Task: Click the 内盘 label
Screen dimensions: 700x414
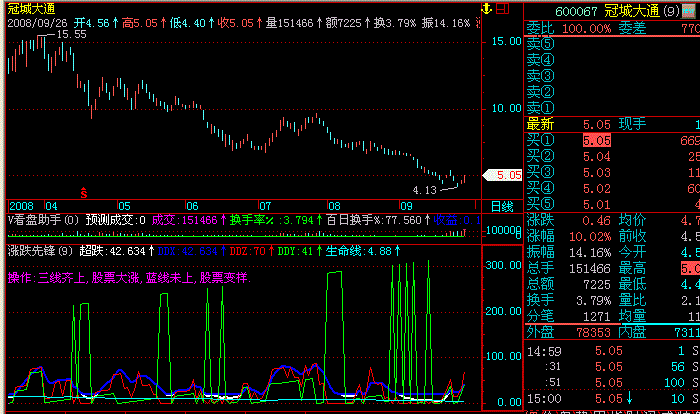Action: 632,332
